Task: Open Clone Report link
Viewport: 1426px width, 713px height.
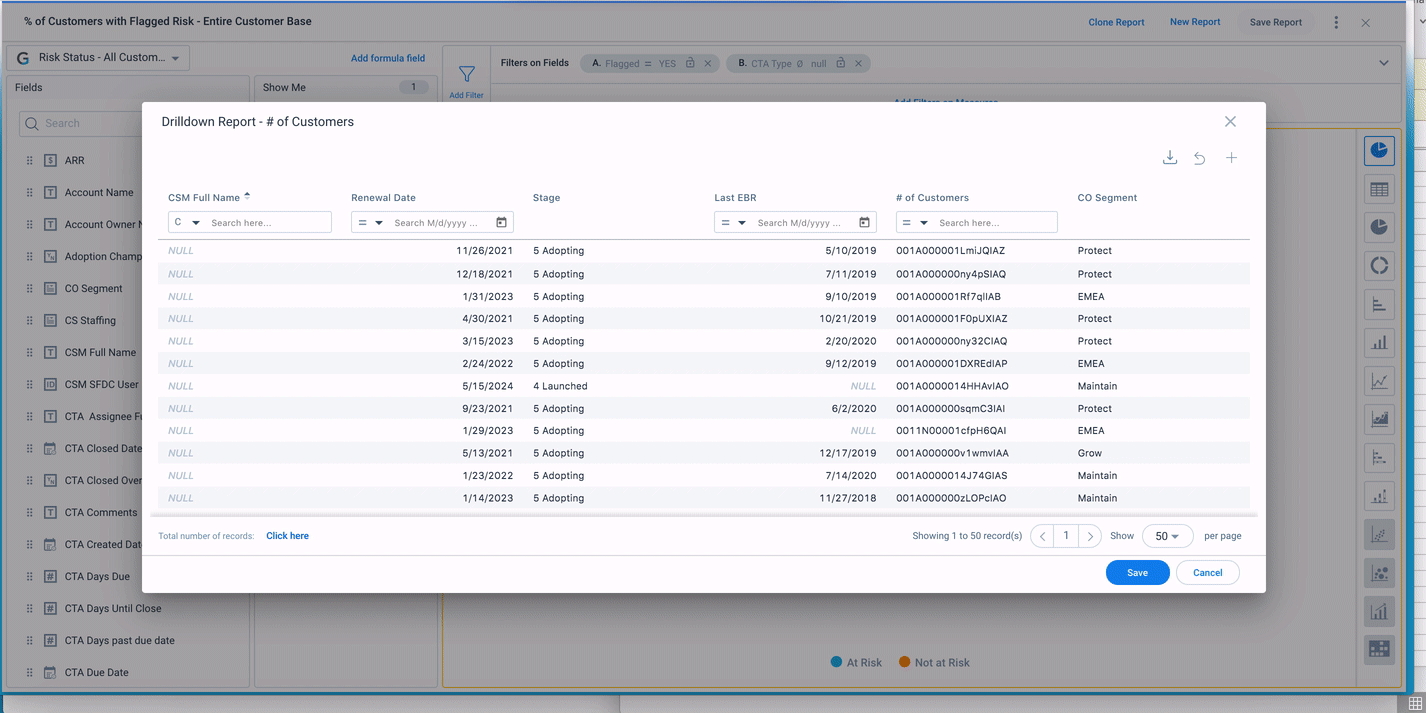Action: point(1116,22)
